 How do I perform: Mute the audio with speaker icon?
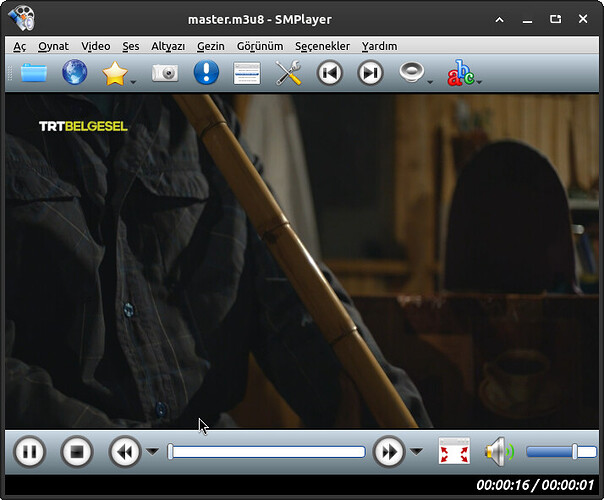(498, 452)
